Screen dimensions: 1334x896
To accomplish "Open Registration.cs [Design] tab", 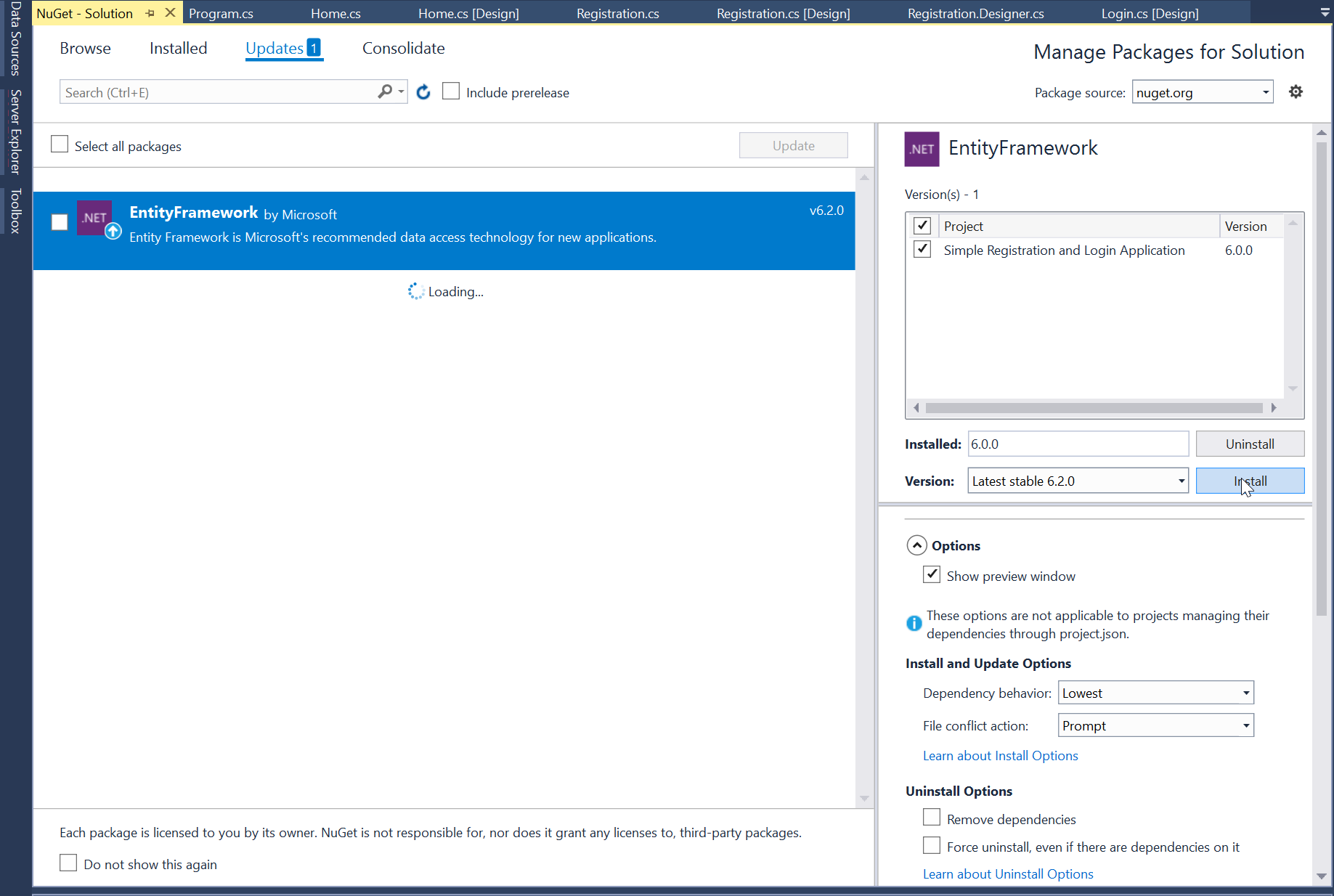I will (783, 13).
